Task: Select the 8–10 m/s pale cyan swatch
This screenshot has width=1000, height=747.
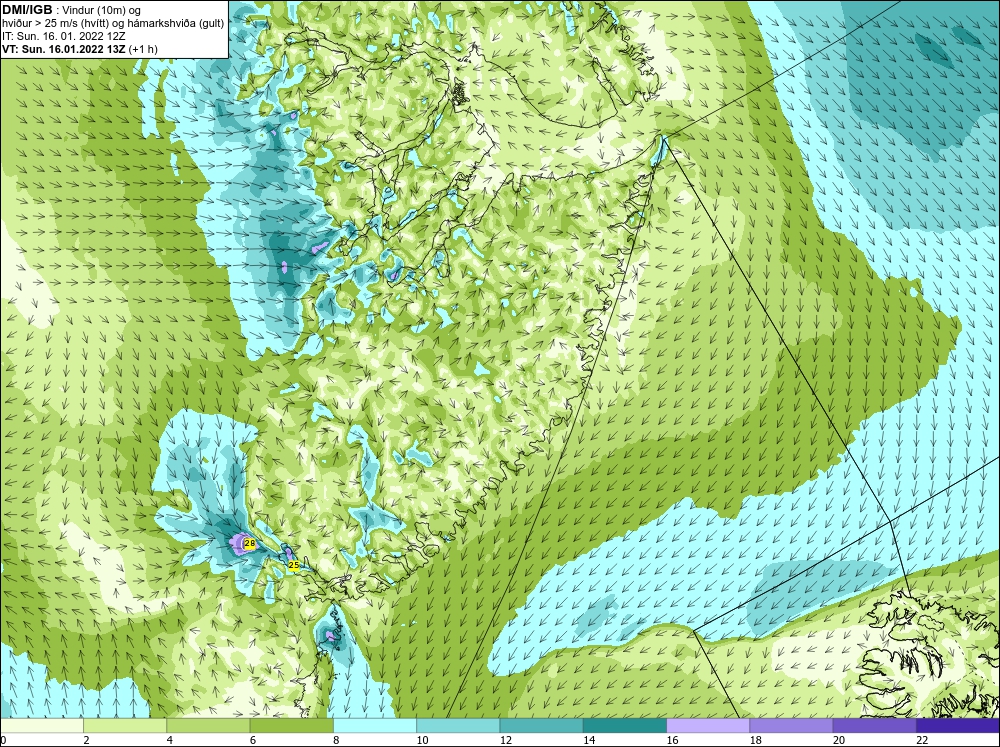Action: click(375, 726)
